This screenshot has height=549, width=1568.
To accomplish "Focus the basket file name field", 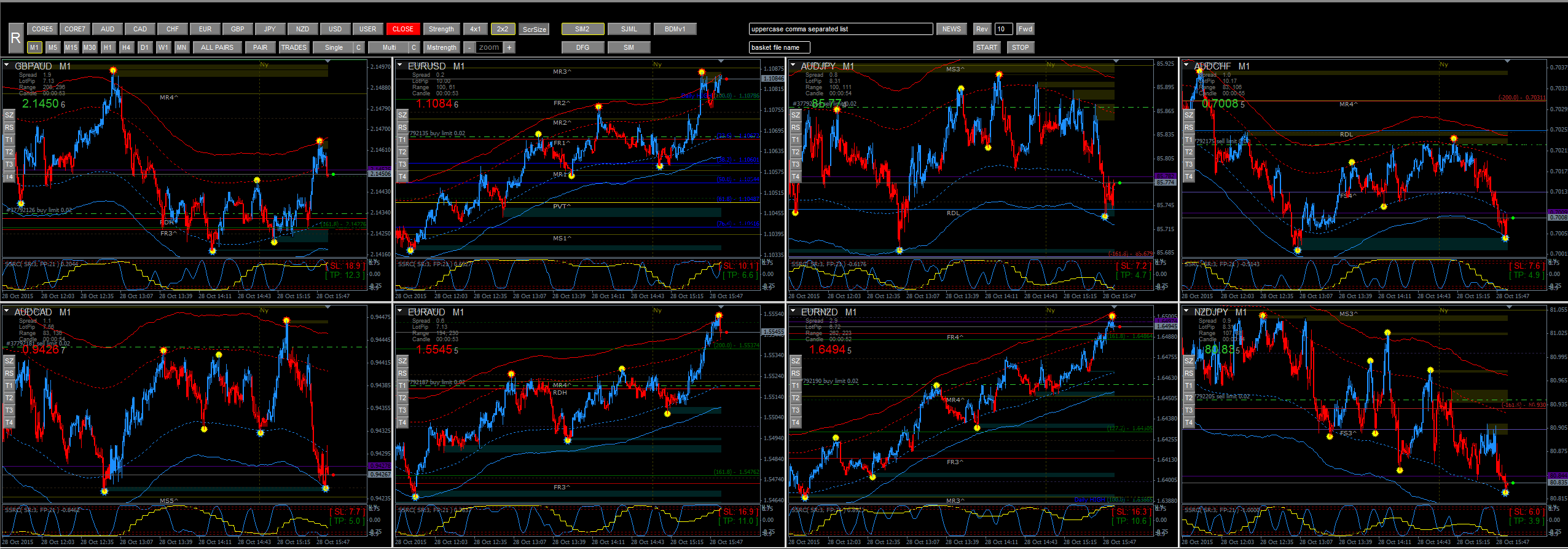I will pyautogui.click(x=779, y=47).
